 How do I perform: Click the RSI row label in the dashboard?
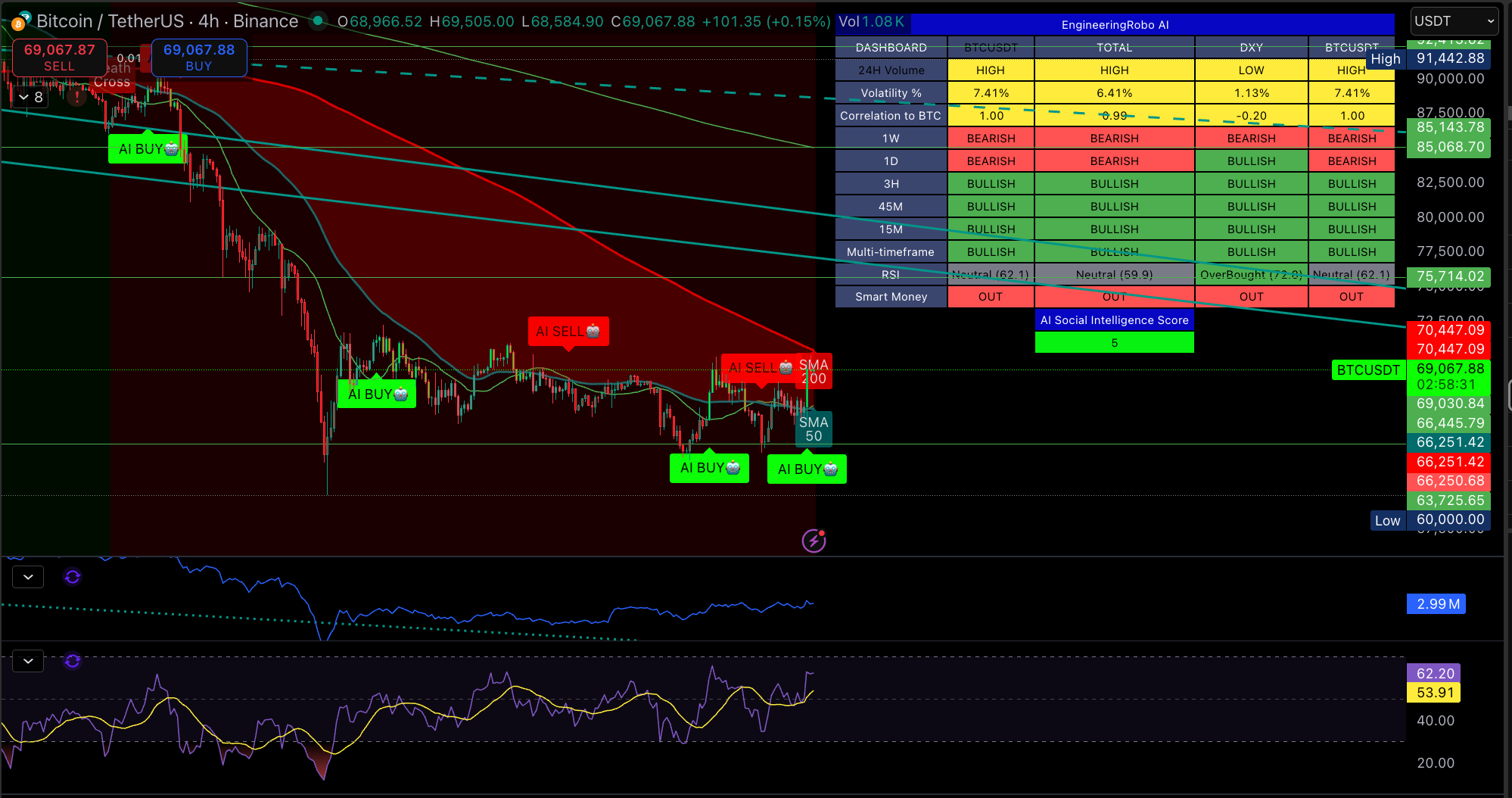click(x=891, y=274)
